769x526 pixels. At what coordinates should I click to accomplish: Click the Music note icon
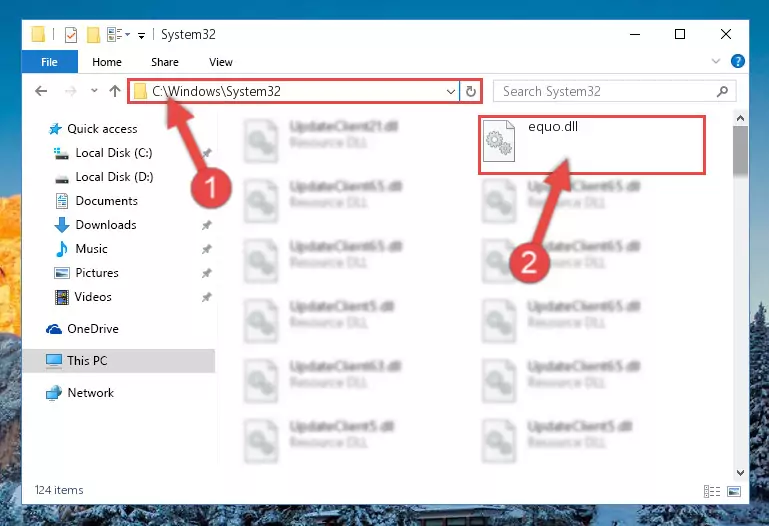[x=62, y=249]
